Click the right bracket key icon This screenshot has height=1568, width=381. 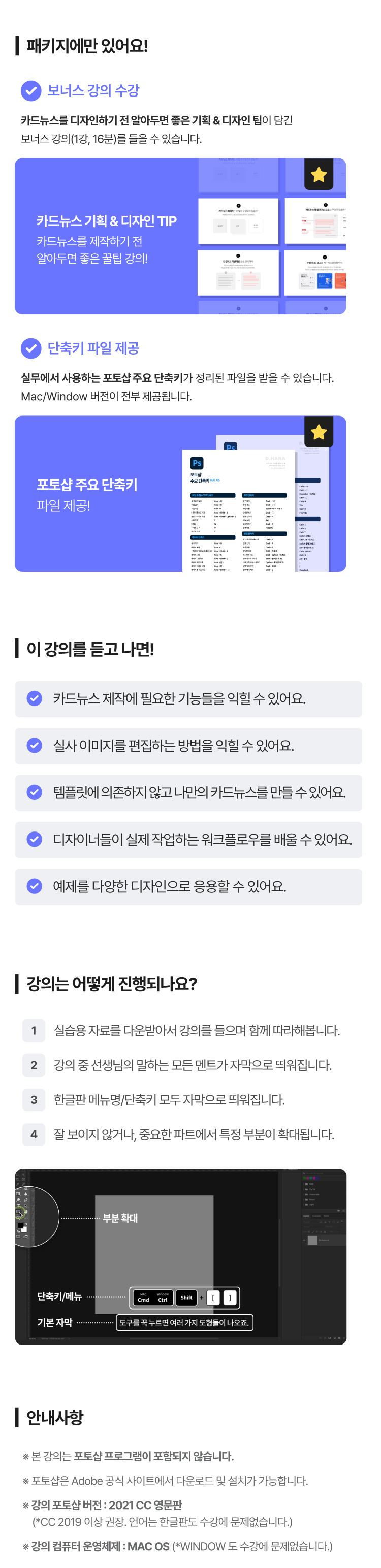click(x=230, y=1298)
